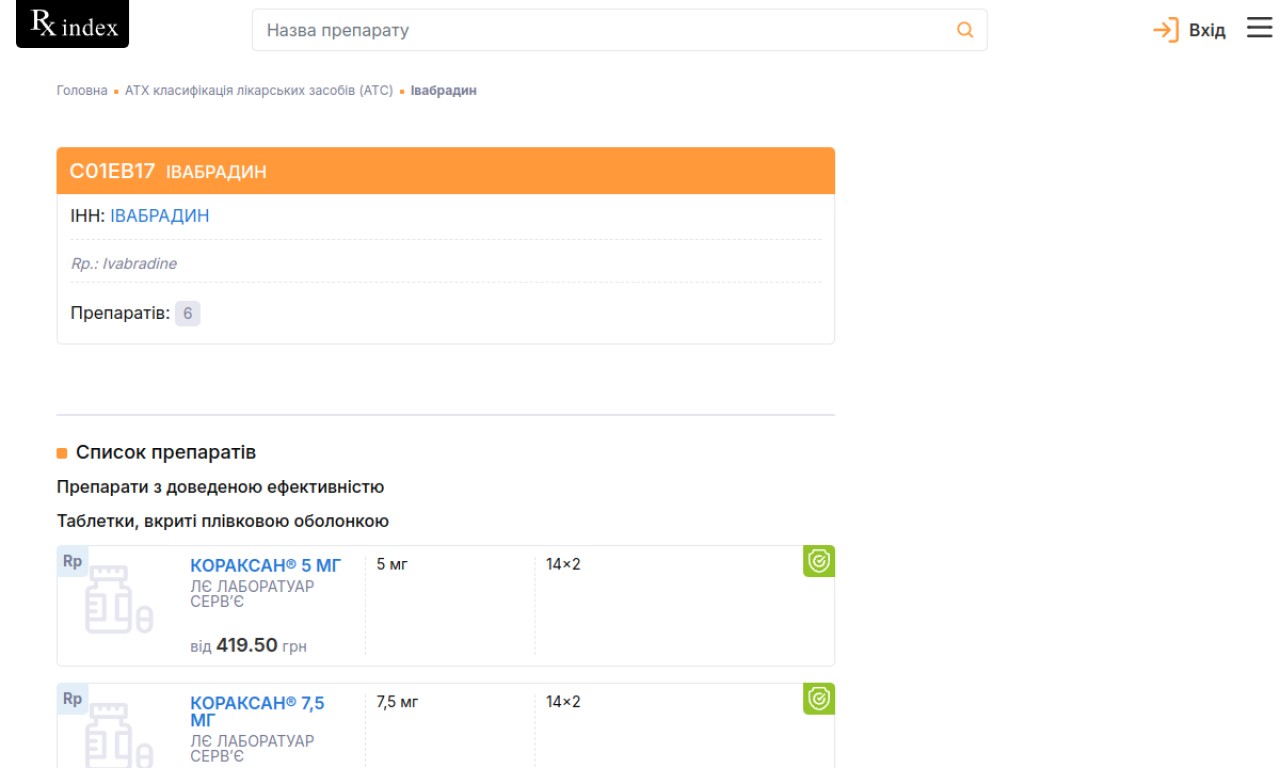1280x768 pixels.
Task: Click Таблетки, вкриті плівковою оболонкою heading
Action: point(223,521)
